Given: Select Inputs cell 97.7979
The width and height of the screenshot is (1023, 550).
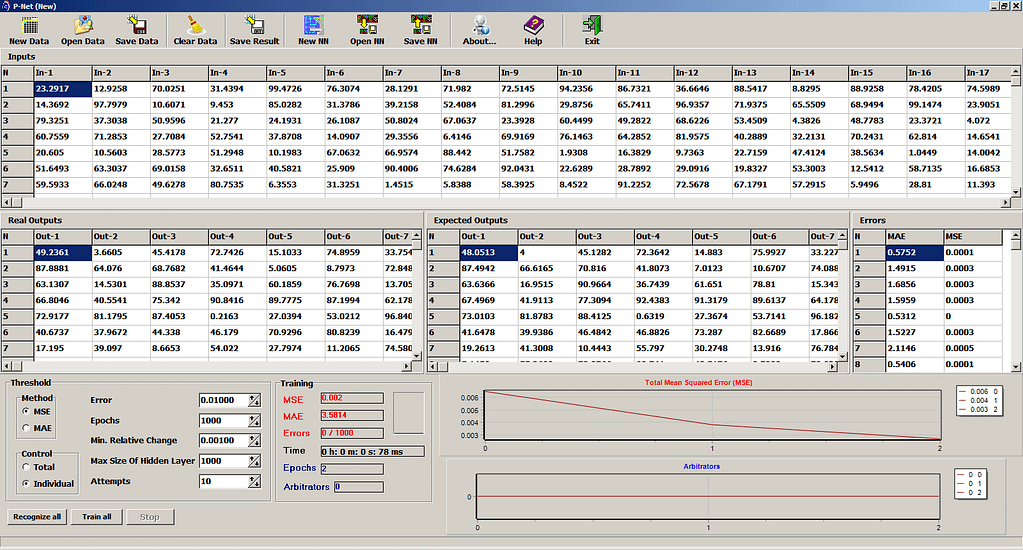Looking at the screenshot, I should click(x=120, y=104).
